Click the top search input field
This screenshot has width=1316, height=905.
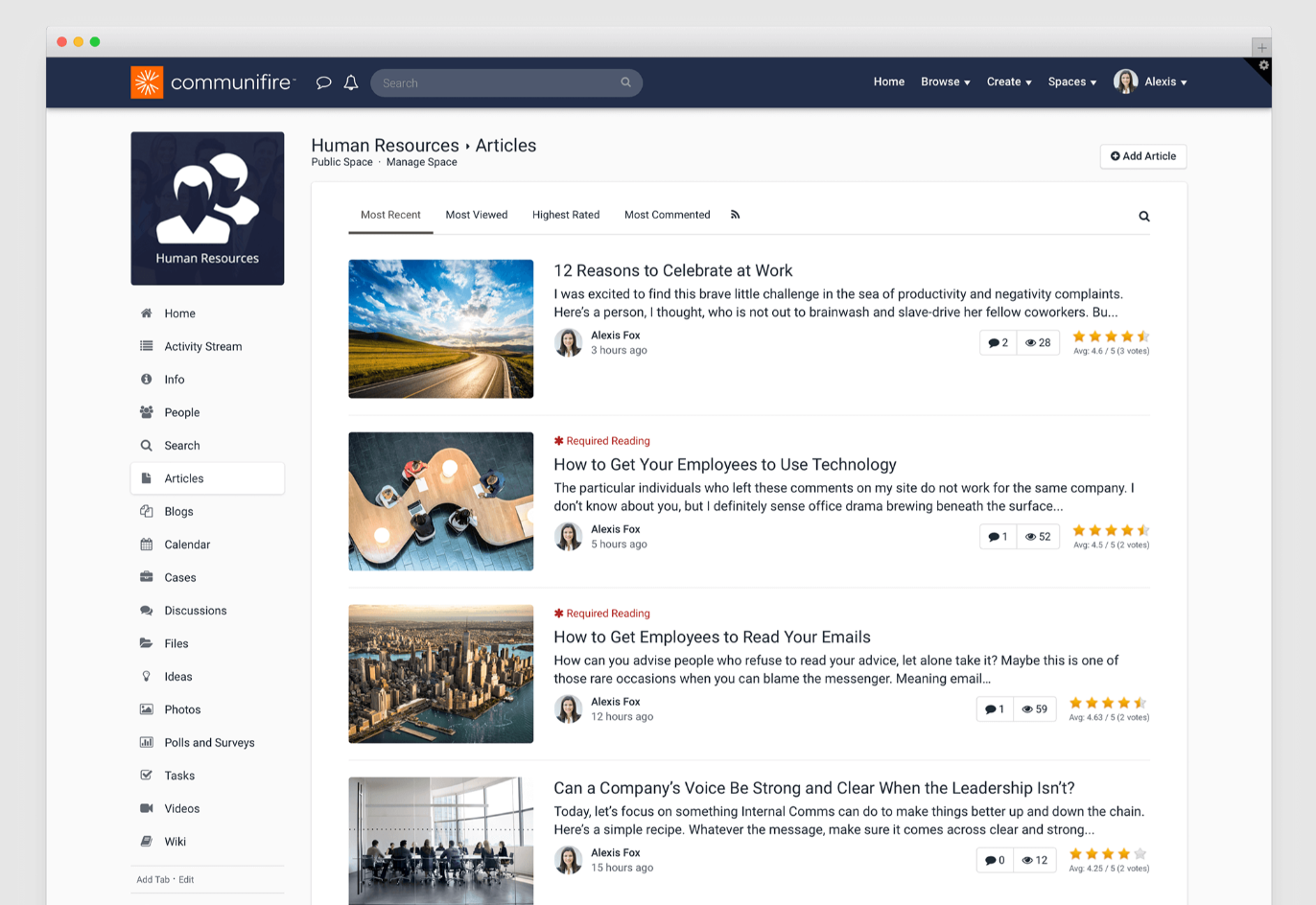click(506, 82)
